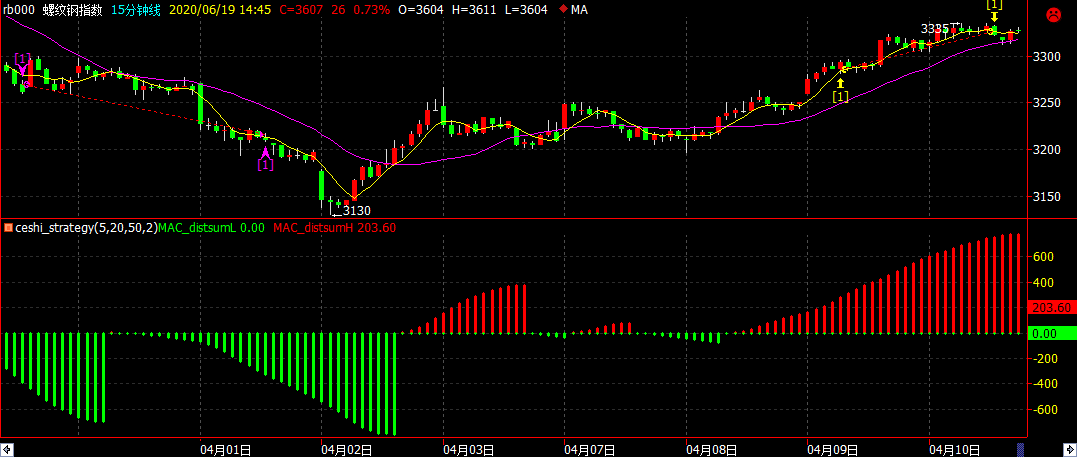Click the 3200 price axis label
This screenshot has width=1077, height=457.
[x=1048, y=150]
